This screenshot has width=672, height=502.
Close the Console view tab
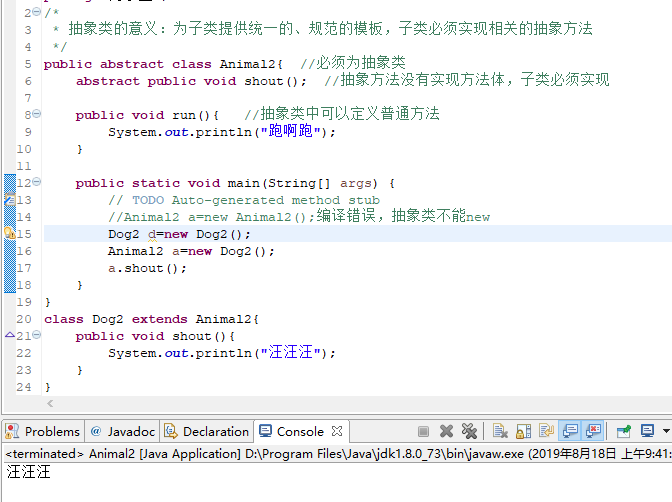click(337, 431)
